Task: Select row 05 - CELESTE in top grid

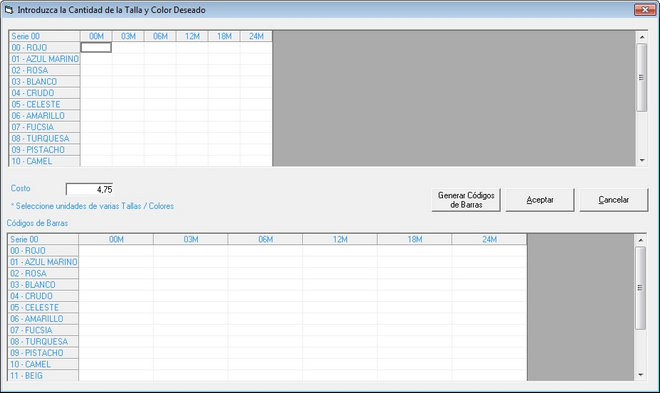Action: pyautogui.click(x=44, y=104)
